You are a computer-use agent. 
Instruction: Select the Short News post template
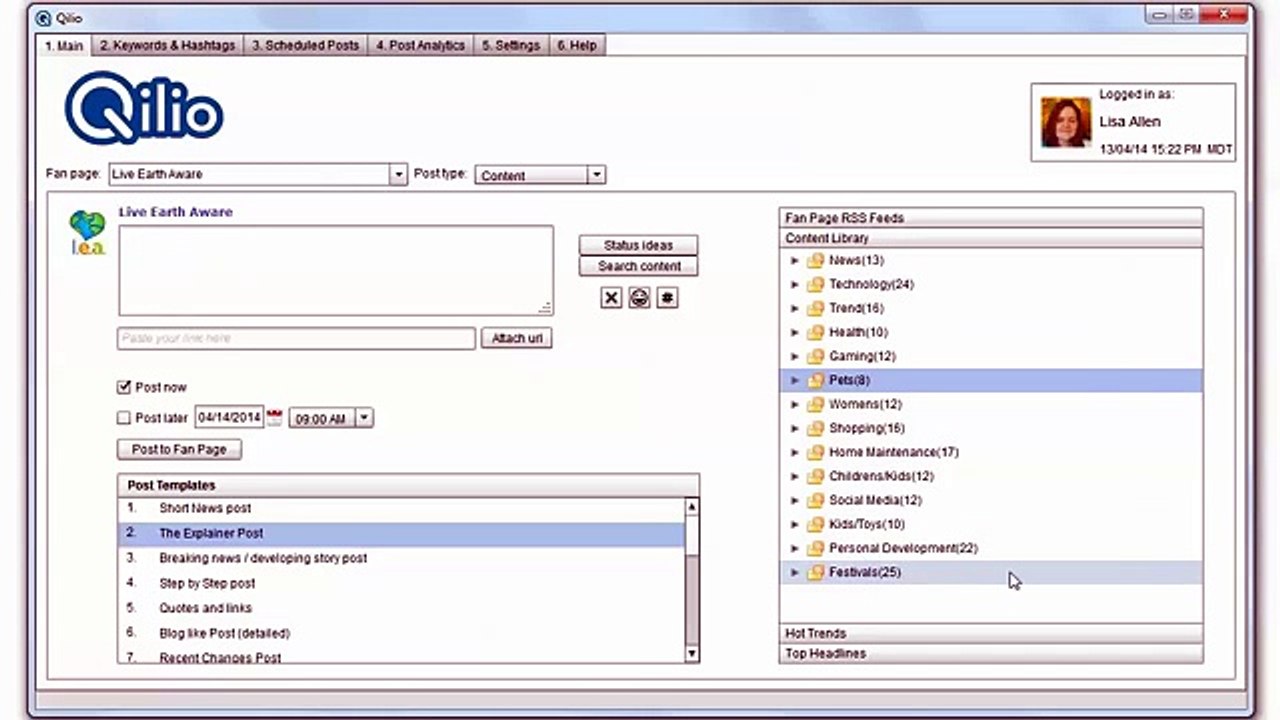pyautogui.click(x=401, y=508)
